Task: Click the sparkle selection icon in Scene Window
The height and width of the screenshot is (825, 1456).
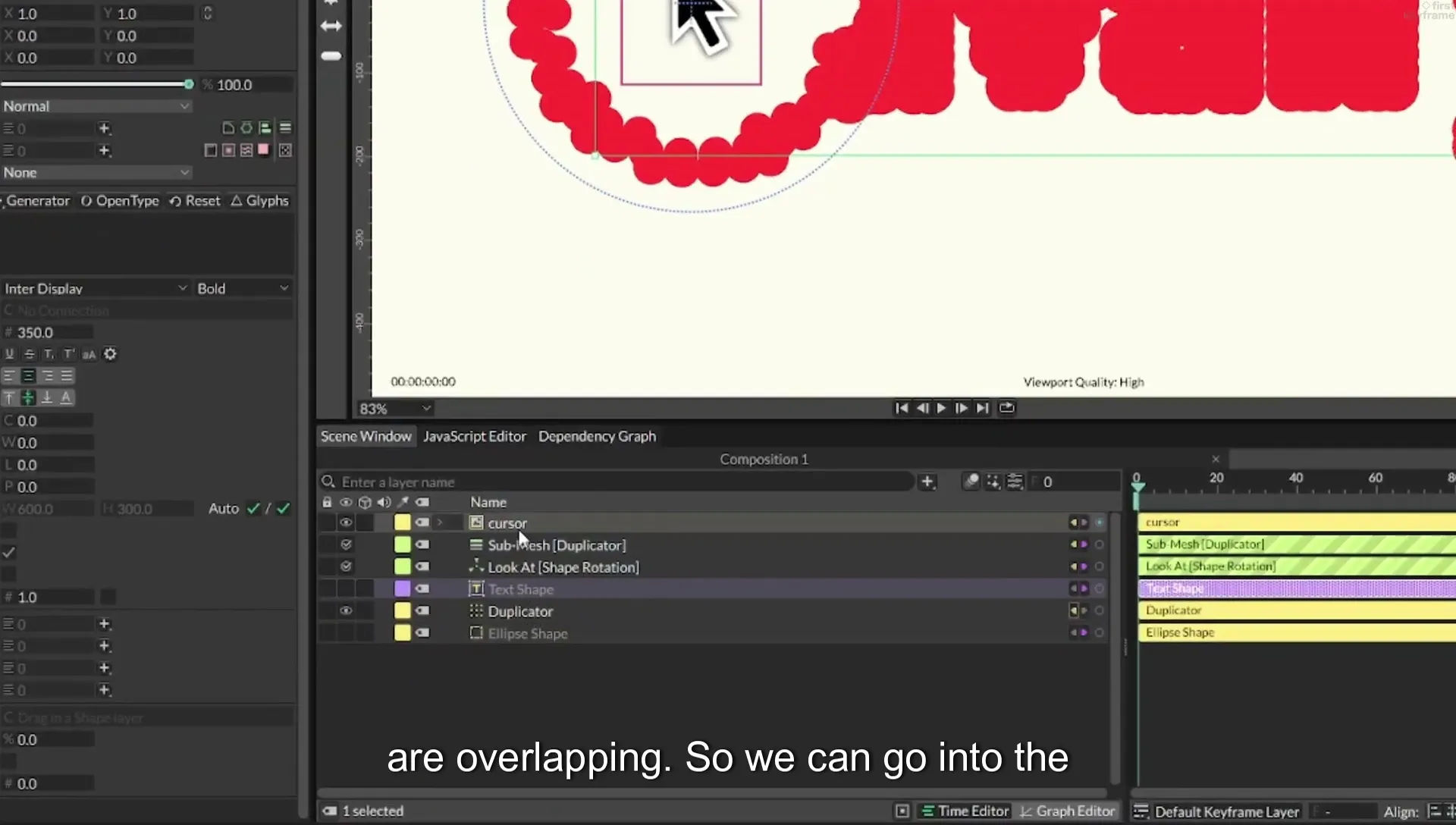Action: pyautogui.click(x=993, y=482)
